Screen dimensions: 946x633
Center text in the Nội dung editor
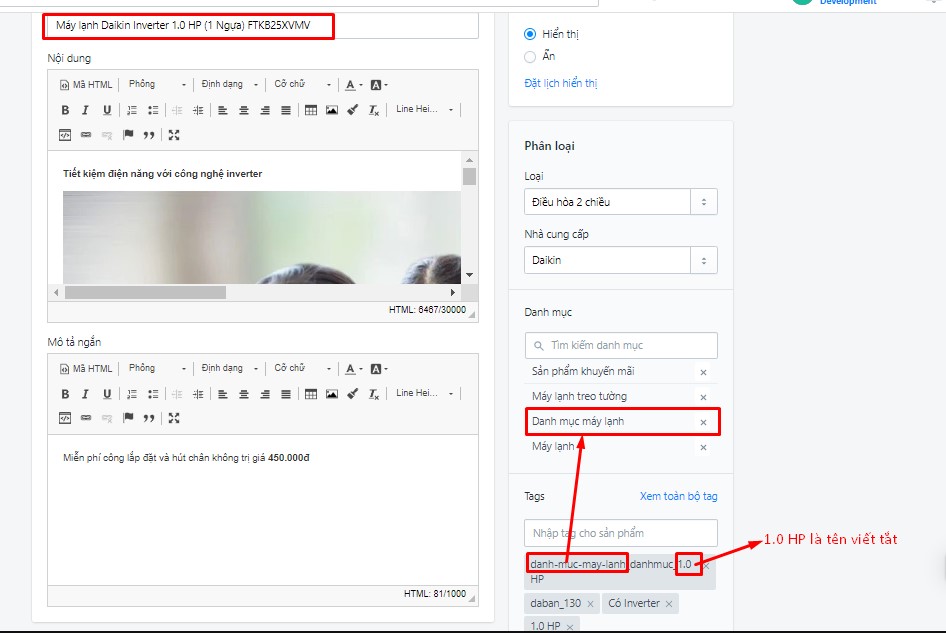pos(244,110)
